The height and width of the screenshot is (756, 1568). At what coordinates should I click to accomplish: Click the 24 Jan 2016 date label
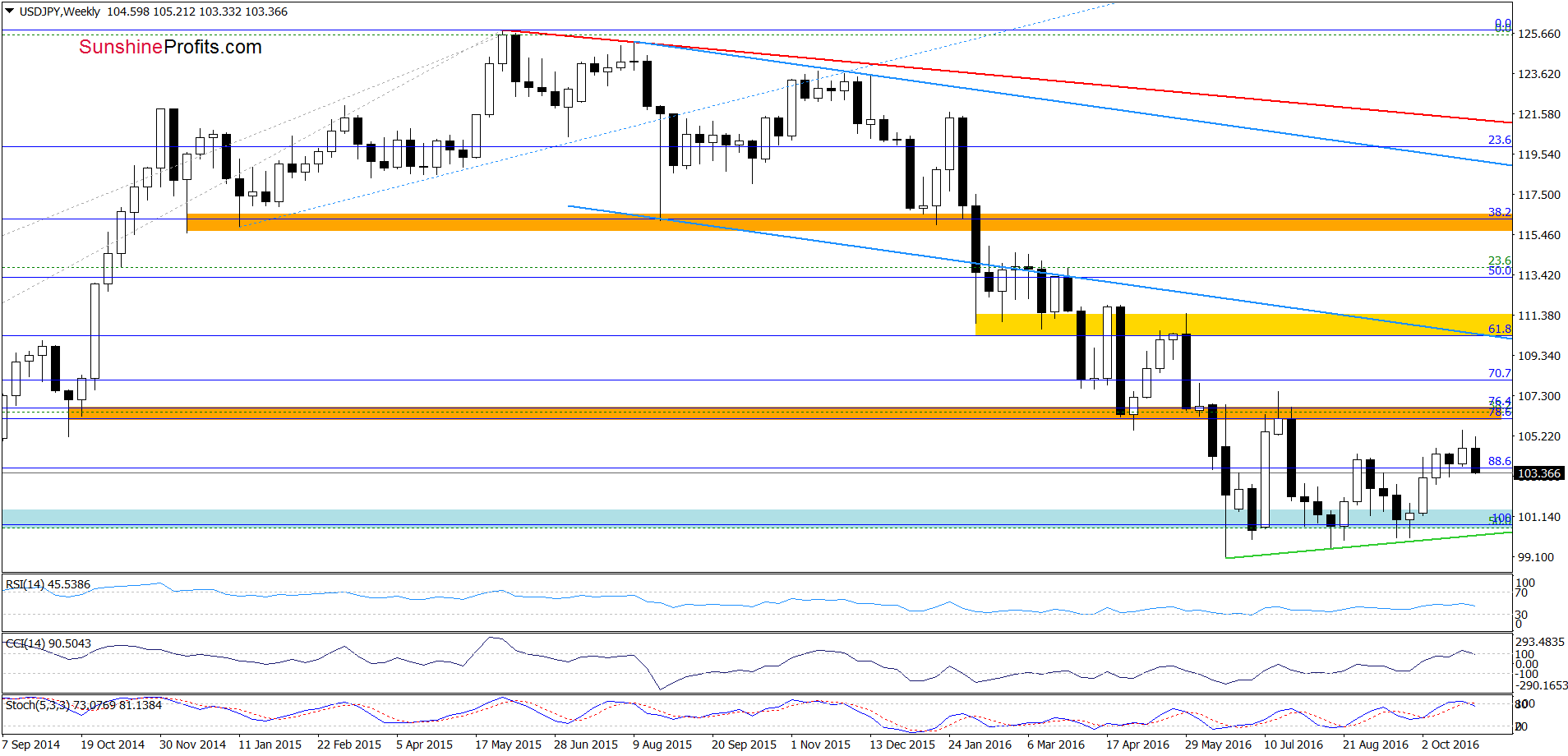tap(980, 744)
